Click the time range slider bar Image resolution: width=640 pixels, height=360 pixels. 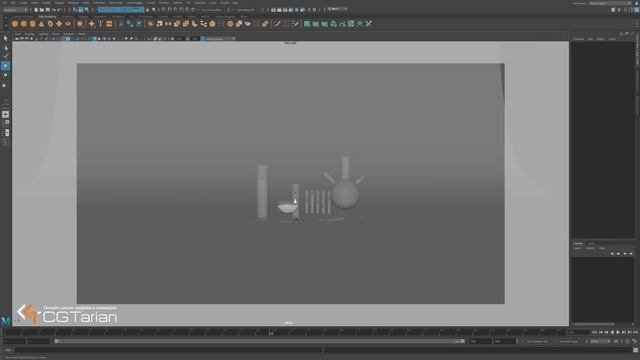[x=260, y=341]
